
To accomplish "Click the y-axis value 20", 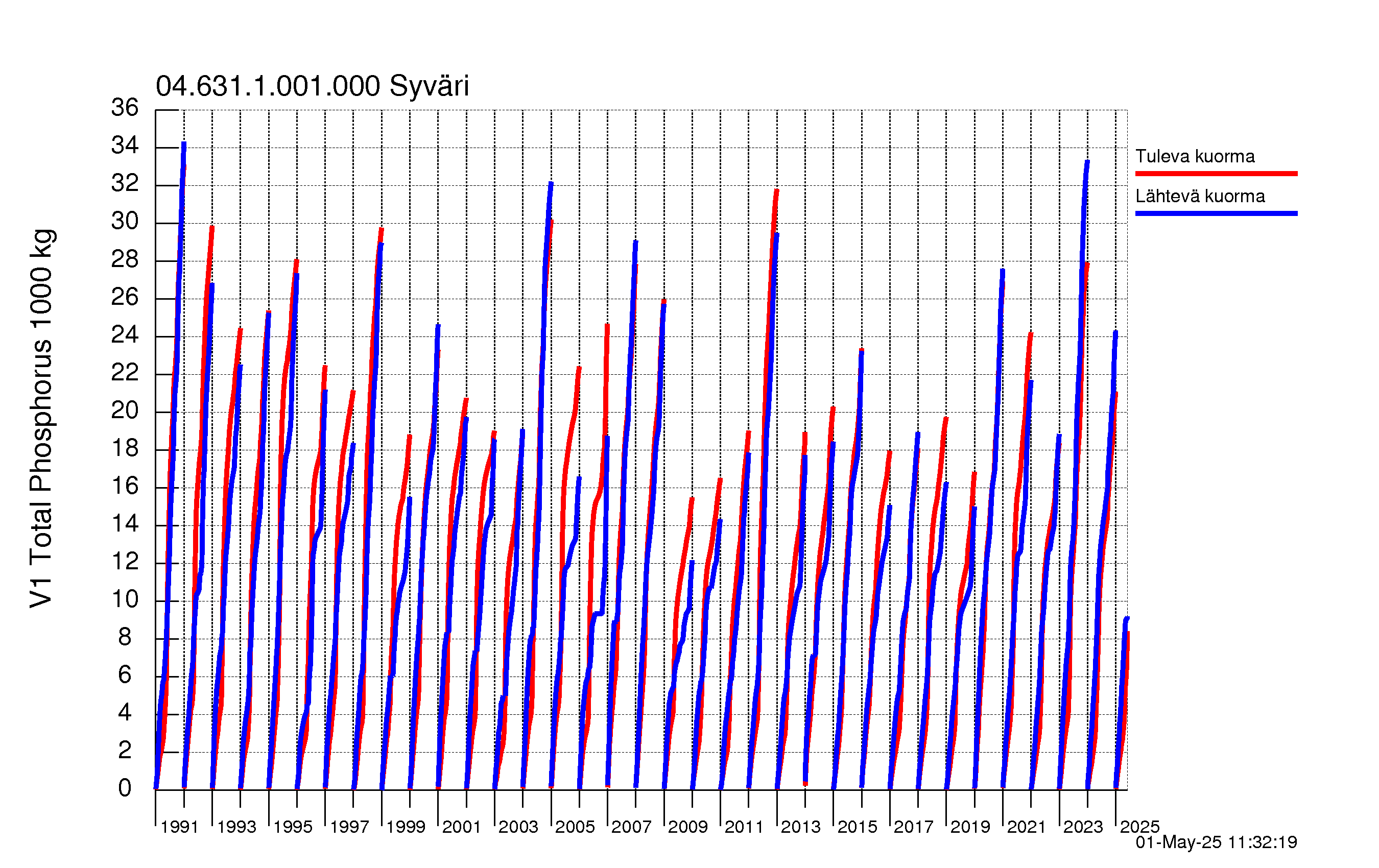I will point(125,410).
